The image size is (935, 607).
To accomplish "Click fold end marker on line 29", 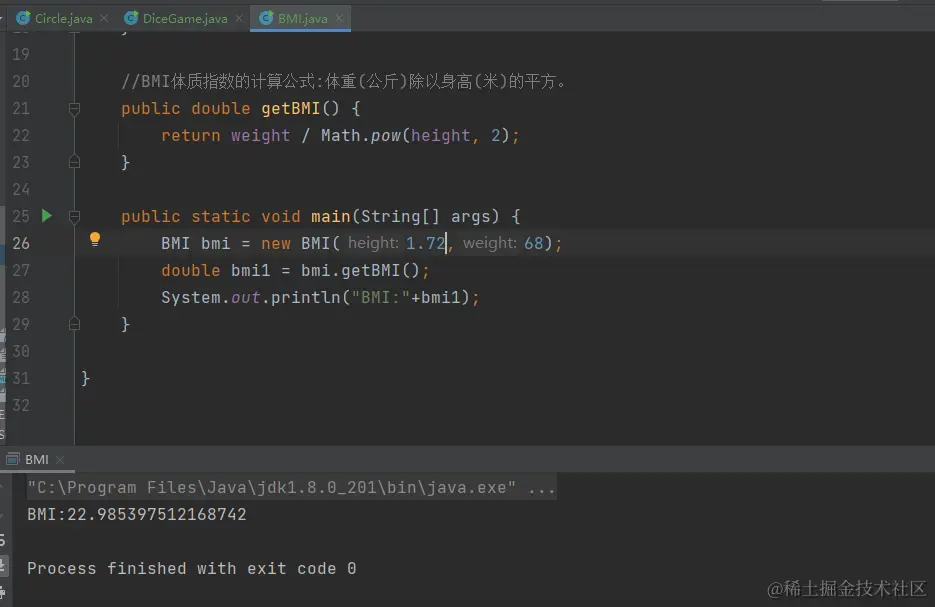I will pos(75,324).
